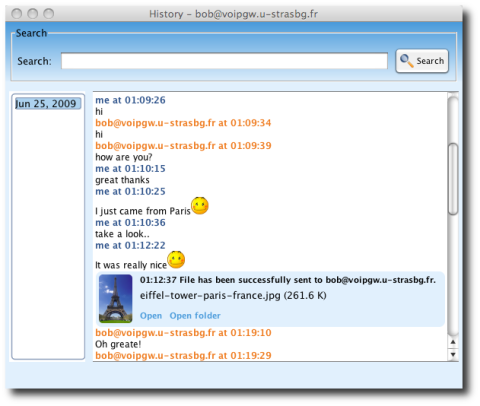
Task: Click the 'how are you?' message
Action: (124, 157)
